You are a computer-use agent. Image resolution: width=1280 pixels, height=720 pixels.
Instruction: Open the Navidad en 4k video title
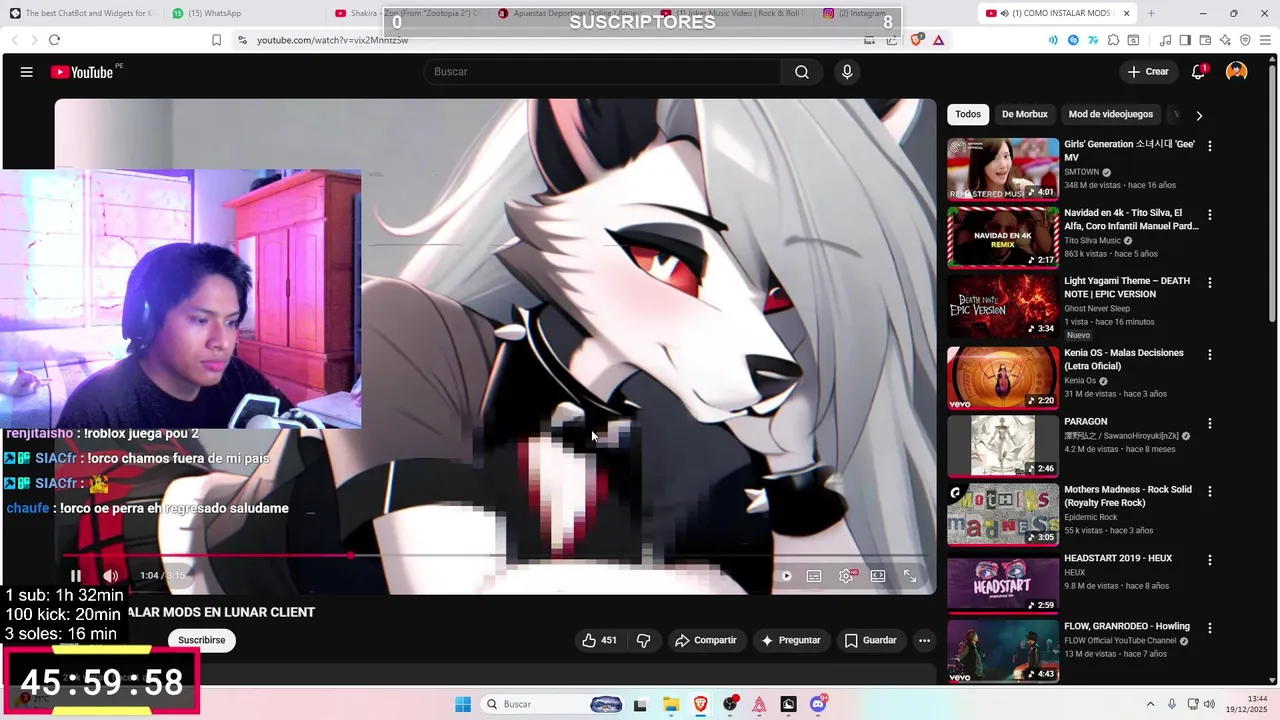[1131, 219]
